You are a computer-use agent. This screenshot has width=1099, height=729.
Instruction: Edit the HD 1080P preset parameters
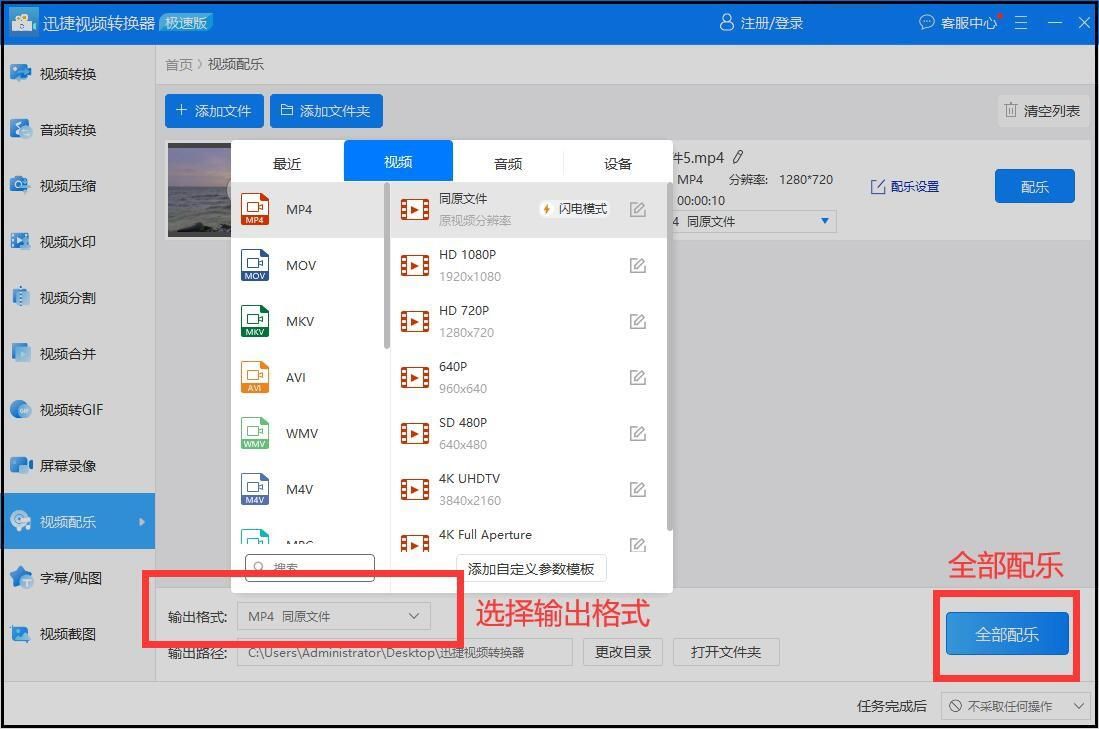pyautogui.click(x=638, y=265)
